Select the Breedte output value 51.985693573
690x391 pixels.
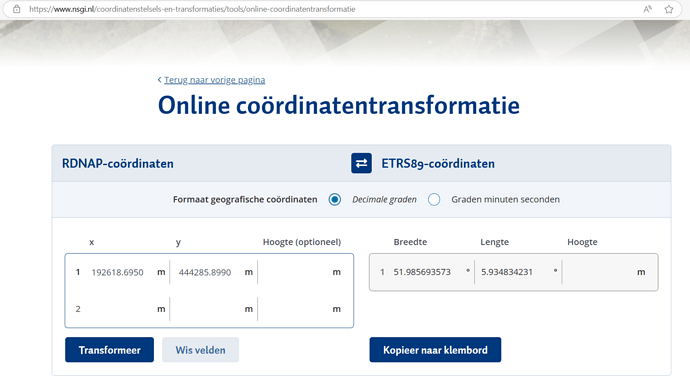(422, 272)
